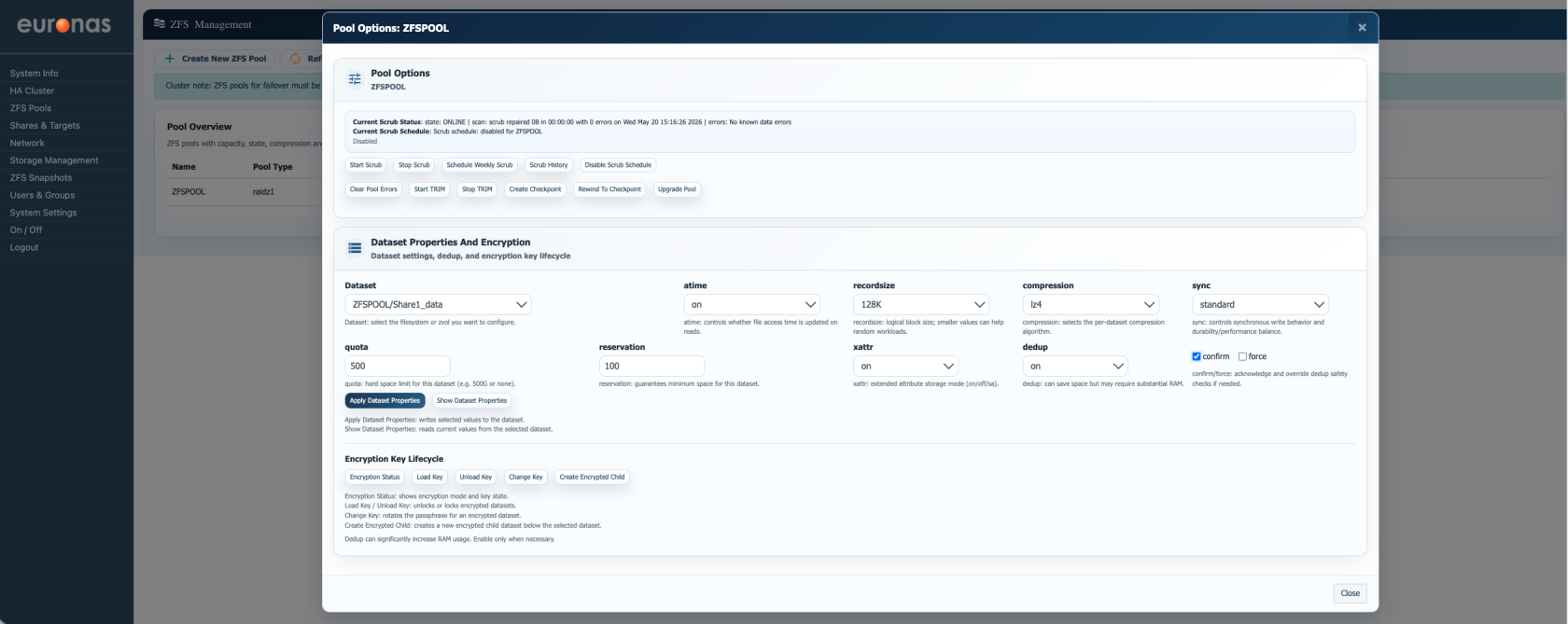This screenshot has height=624, width=1568.
Task: Click Load Key button
Action: [430, 477]
